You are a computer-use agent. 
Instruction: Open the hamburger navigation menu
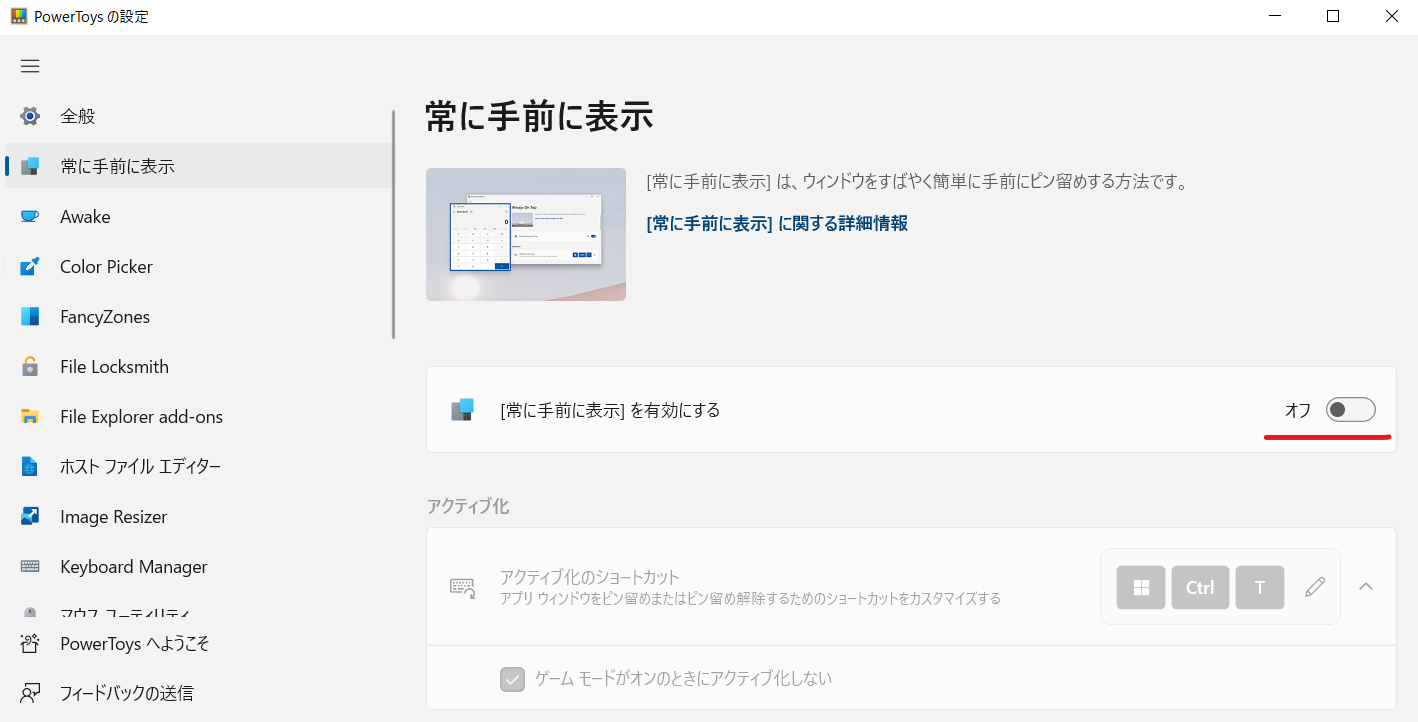[30, 66]
